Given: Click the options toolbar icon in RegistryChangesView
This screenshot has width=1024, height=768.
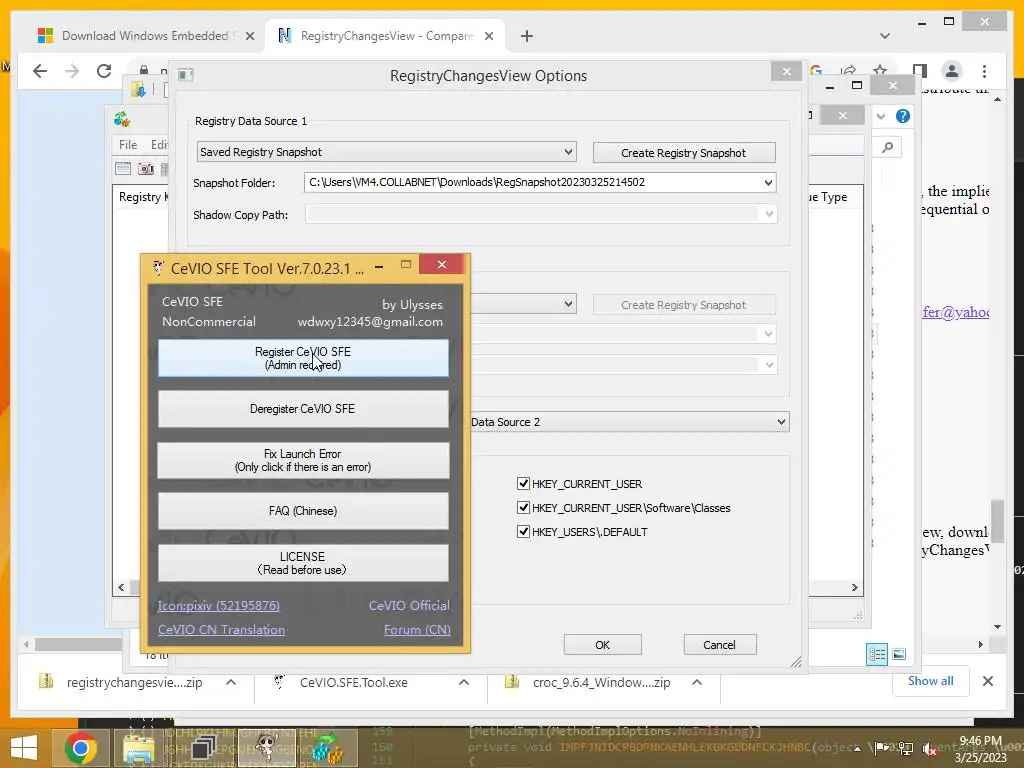Looking at the screenshot, I should click(123, 168).
